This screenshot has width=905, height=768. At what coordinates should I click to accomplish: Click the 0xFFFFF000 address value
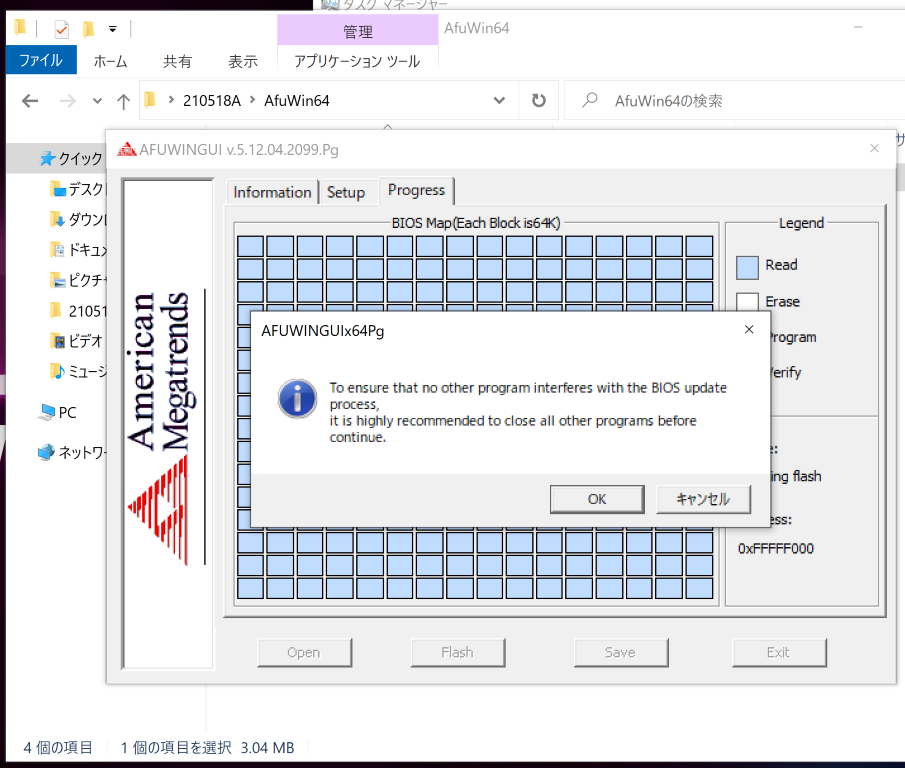point(776,548)
